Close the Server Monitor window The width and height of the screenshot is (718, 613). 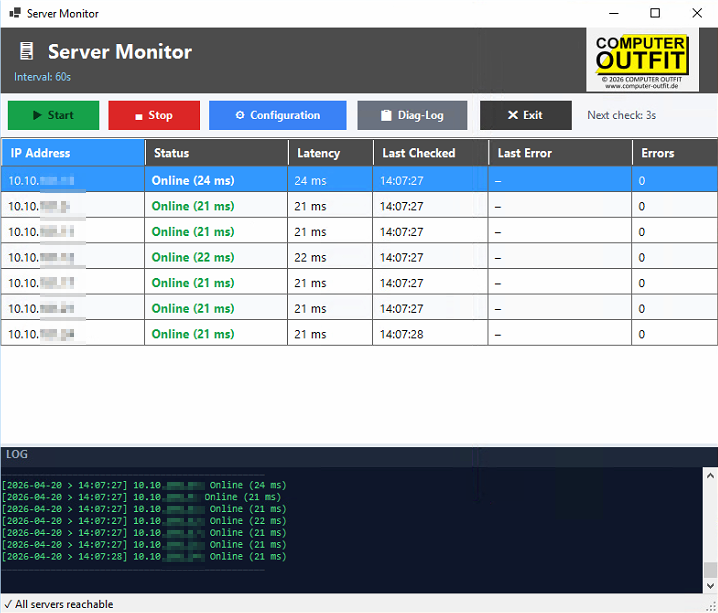click(697, 13)
